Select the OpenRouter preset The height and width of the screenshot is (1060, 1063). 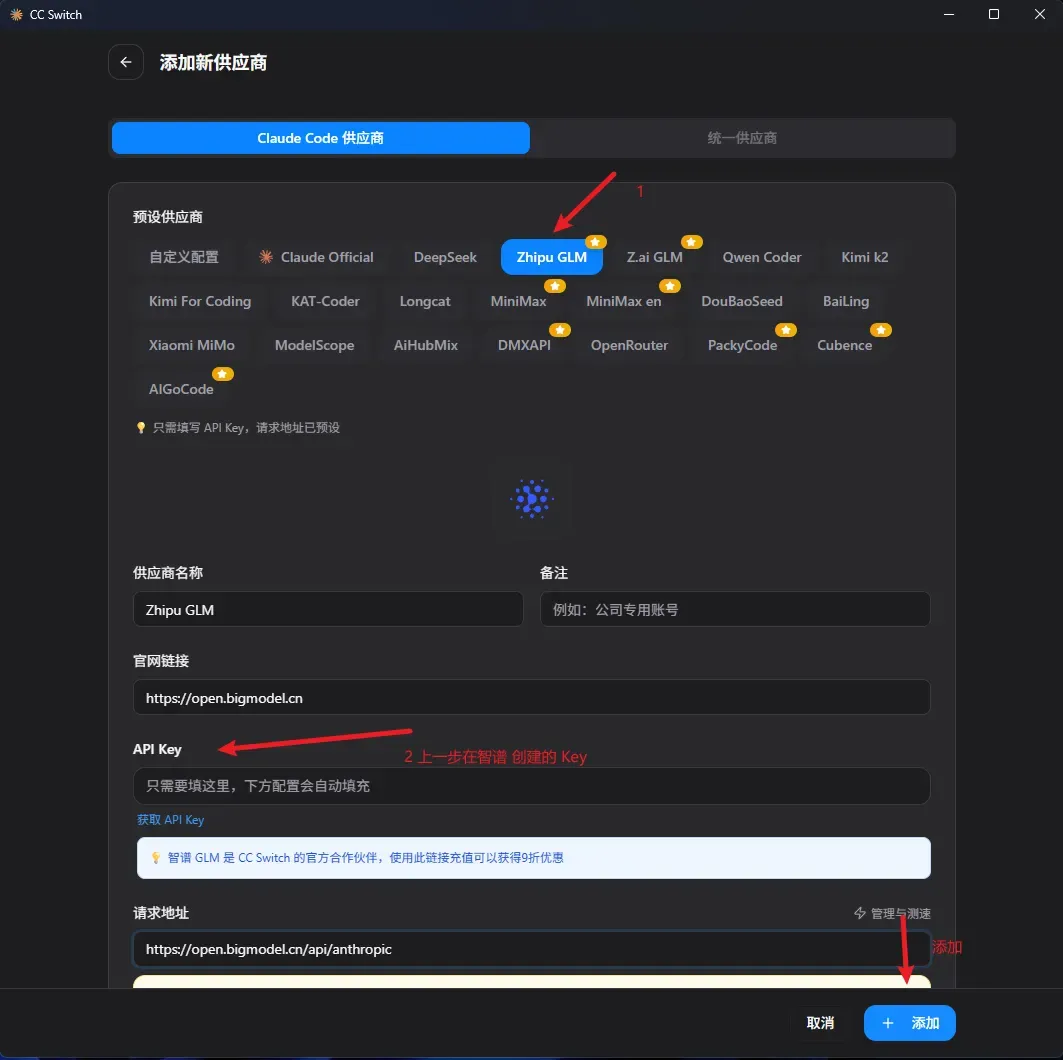[x=629, y=346]
